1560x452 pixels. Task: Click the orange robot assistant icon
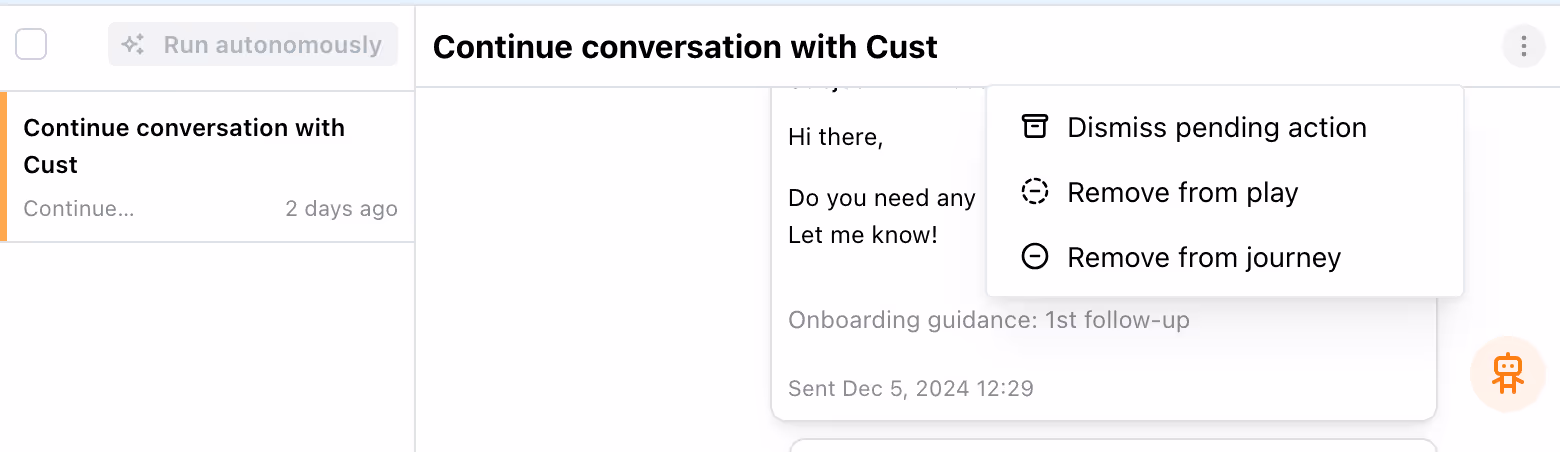(1507, 373)
